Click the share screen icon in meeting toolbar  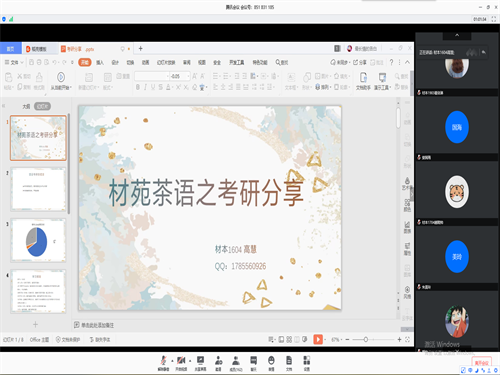point(200,361)
